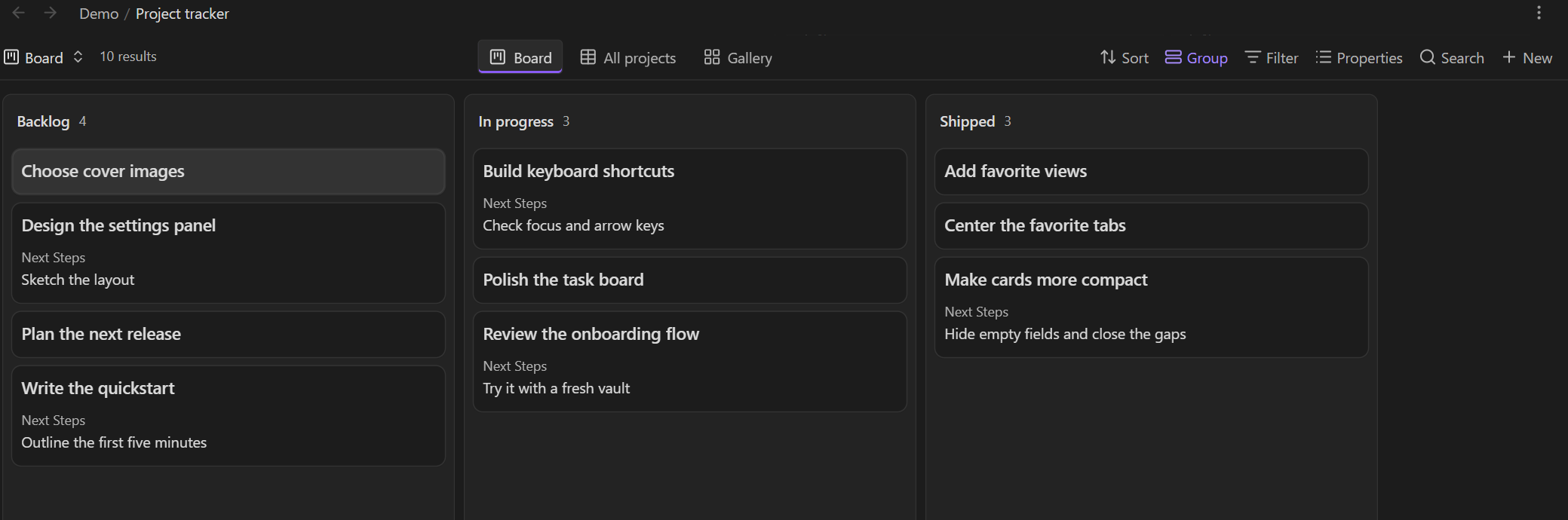
Task: Expand the Board view switcher chevrons
Action: pyautogui.click(x=78, y=57)
